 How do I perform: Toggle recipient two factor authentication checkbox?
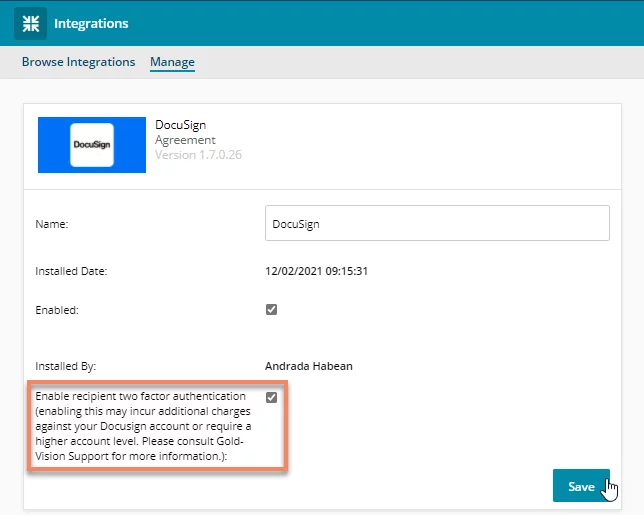[271, 397]
